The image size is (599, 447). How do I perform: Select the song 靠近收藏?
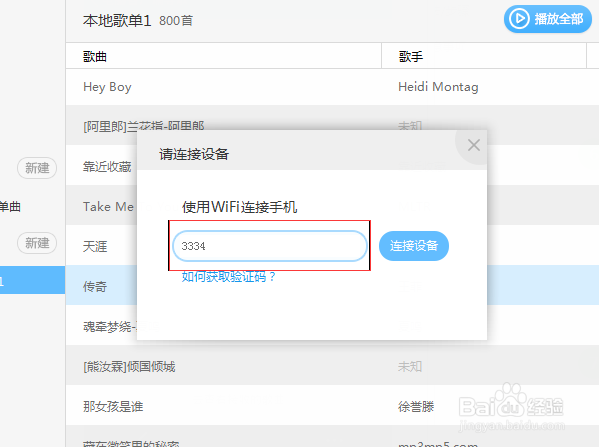coord(107,167)
